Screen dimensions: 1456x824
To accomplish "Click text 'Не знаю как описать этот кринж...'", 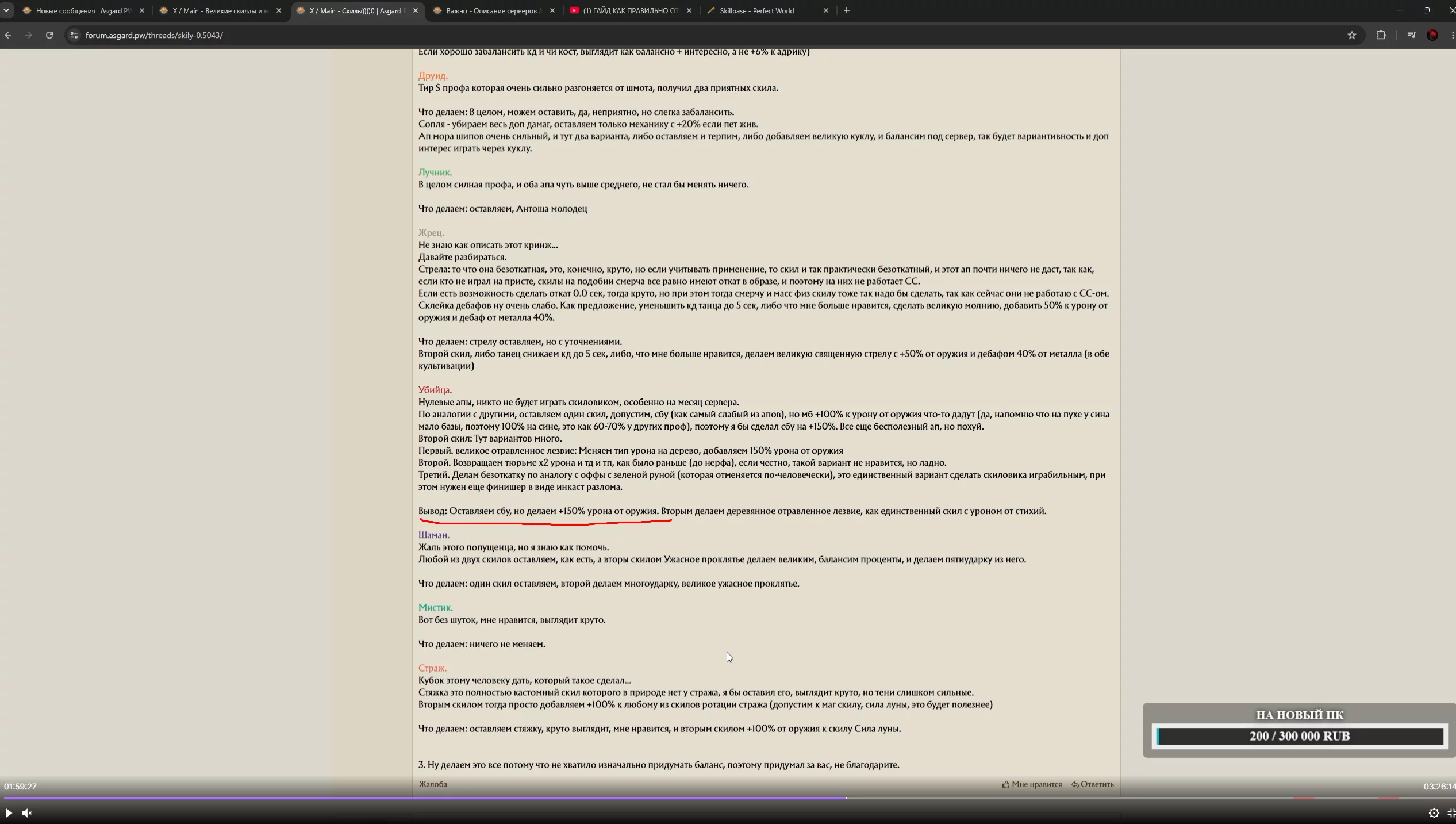I will 488,245.
